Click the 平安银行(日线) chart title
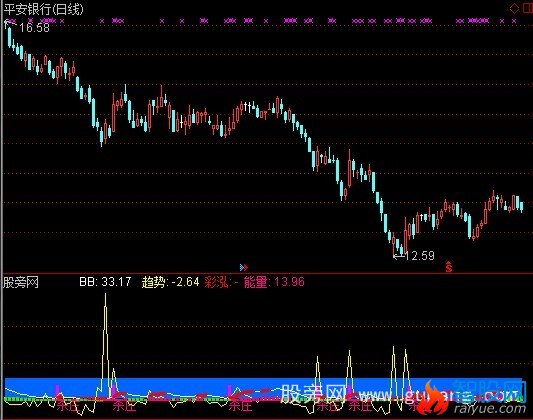Viewport: 533px width, 420px height. (x=44, y=9)
